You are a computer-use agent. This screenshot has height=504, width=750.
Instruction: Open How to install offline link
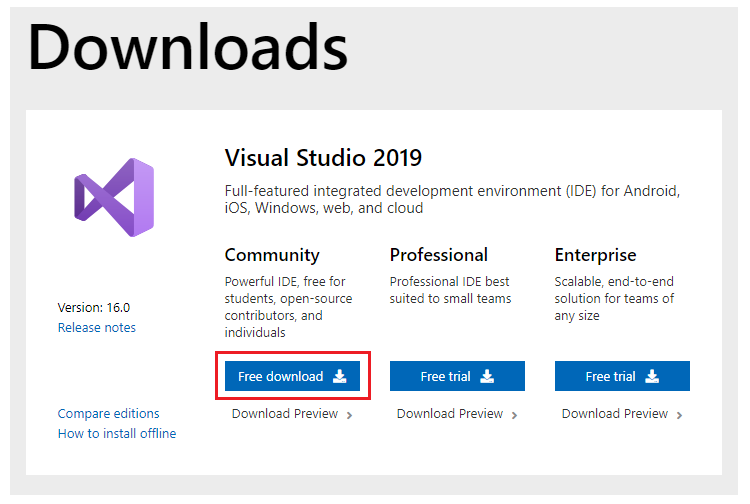(117, 434)
